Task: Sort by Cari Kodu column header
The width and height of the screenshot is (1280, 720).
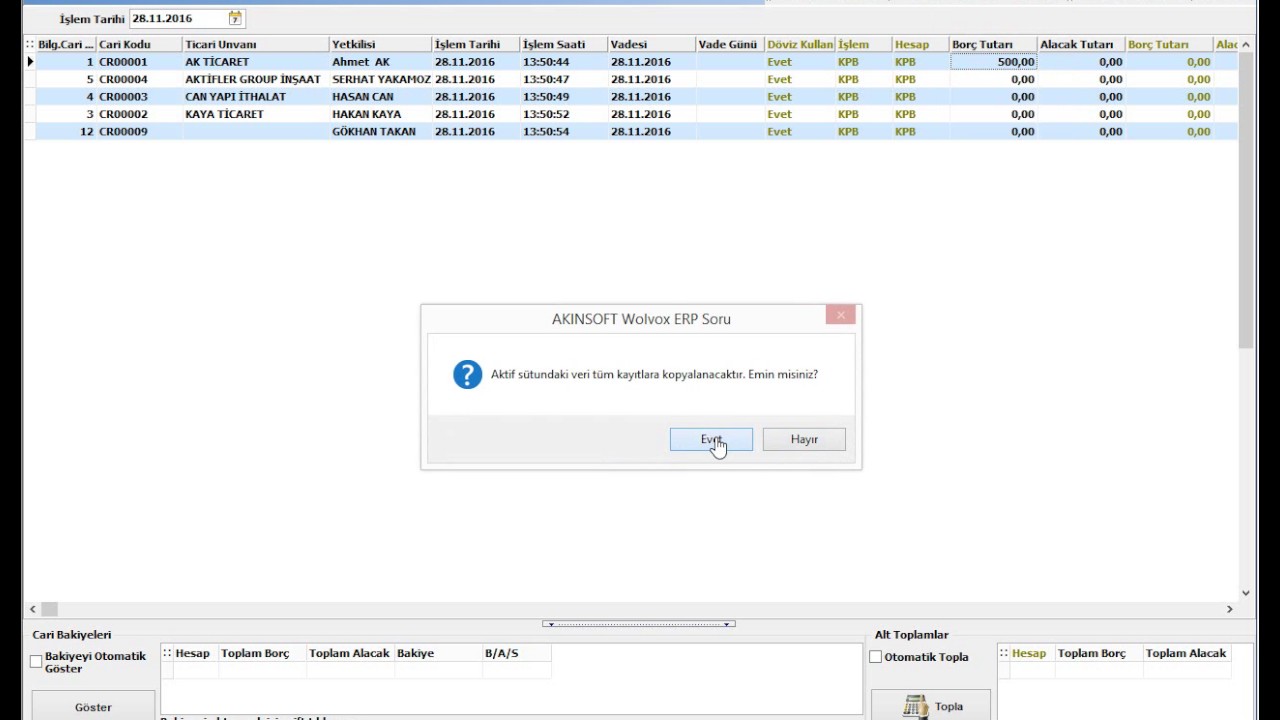Action: 139,44
